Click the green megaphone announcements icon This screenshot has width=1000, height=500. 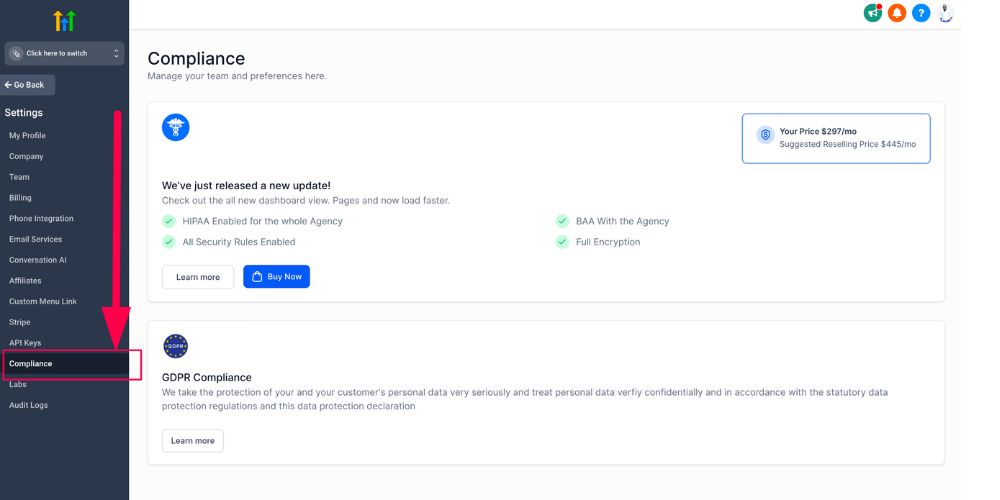tap(873, 13)
